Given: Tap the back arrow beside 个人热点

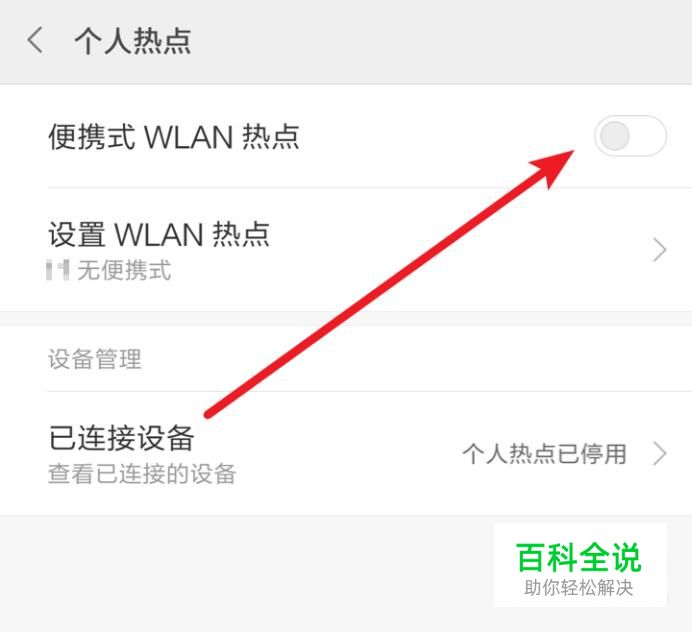Looking at the screenshot, I should 35,40.
